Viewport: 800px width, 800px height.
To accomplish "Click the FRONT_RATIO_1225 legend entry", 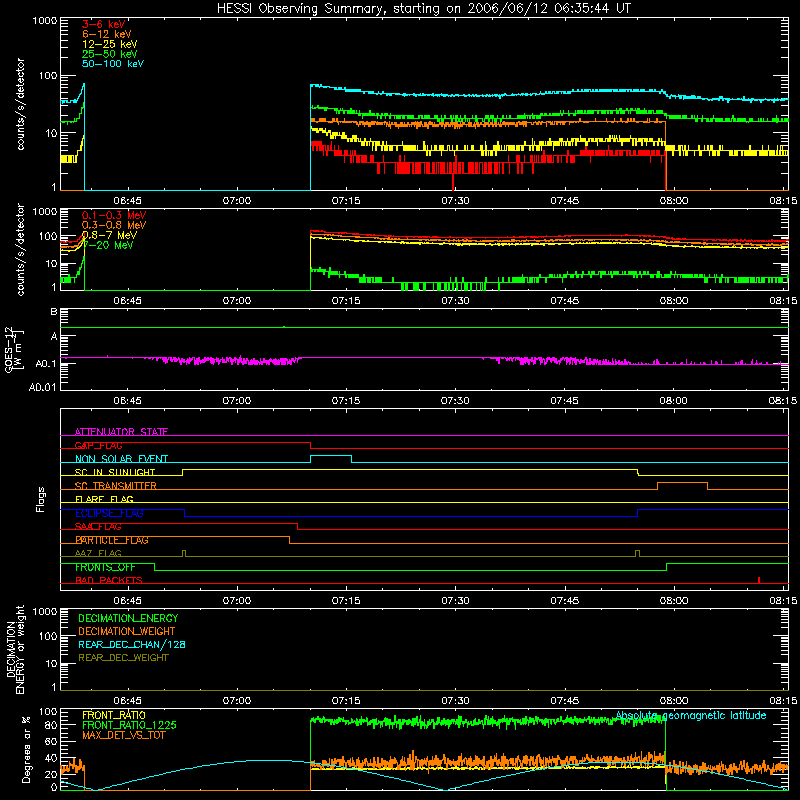I will click(x=129, y=725).
